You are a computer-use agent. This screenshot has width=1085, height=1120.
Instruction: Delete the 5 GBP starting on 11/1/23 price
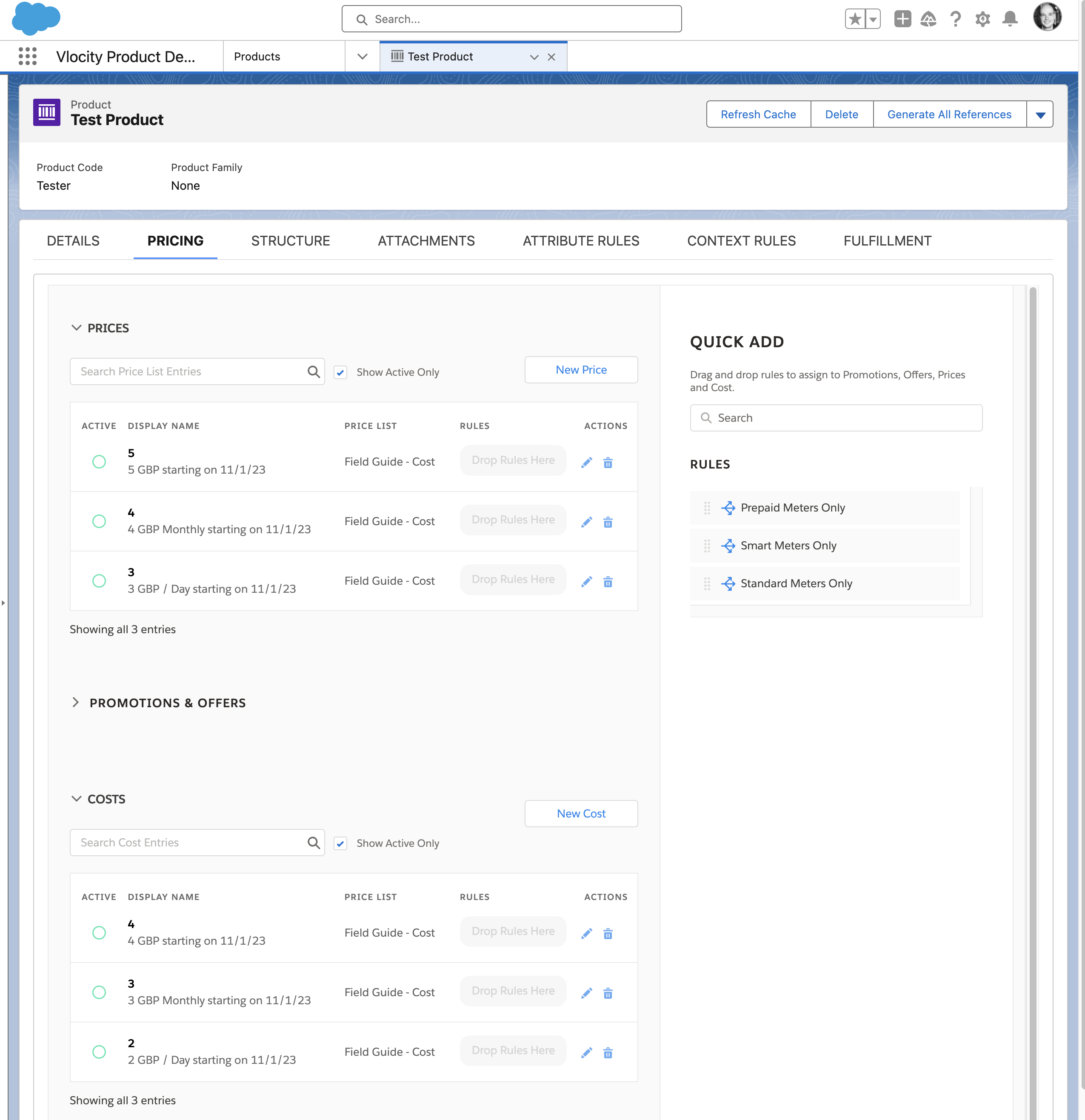608,462
